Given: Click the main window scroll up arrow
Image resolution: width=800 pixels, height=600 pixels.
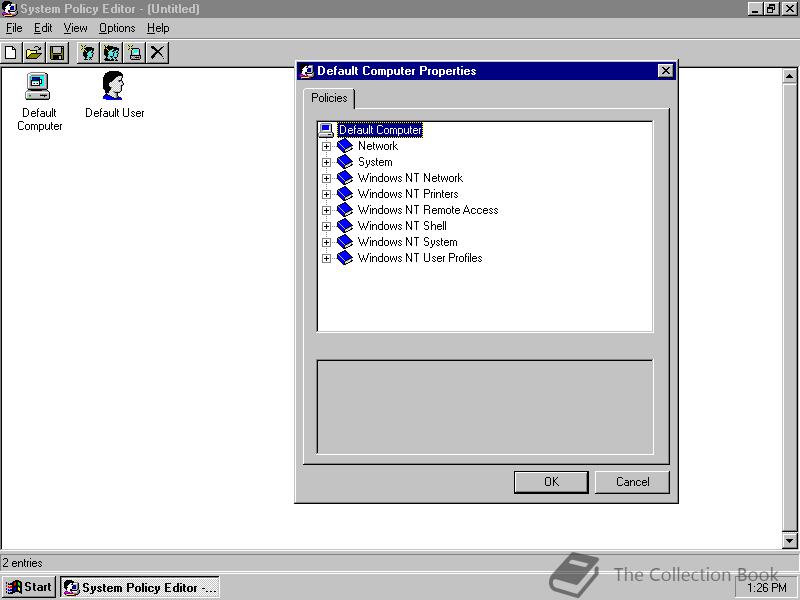Looking at the screenshot, I should [789, 77].
